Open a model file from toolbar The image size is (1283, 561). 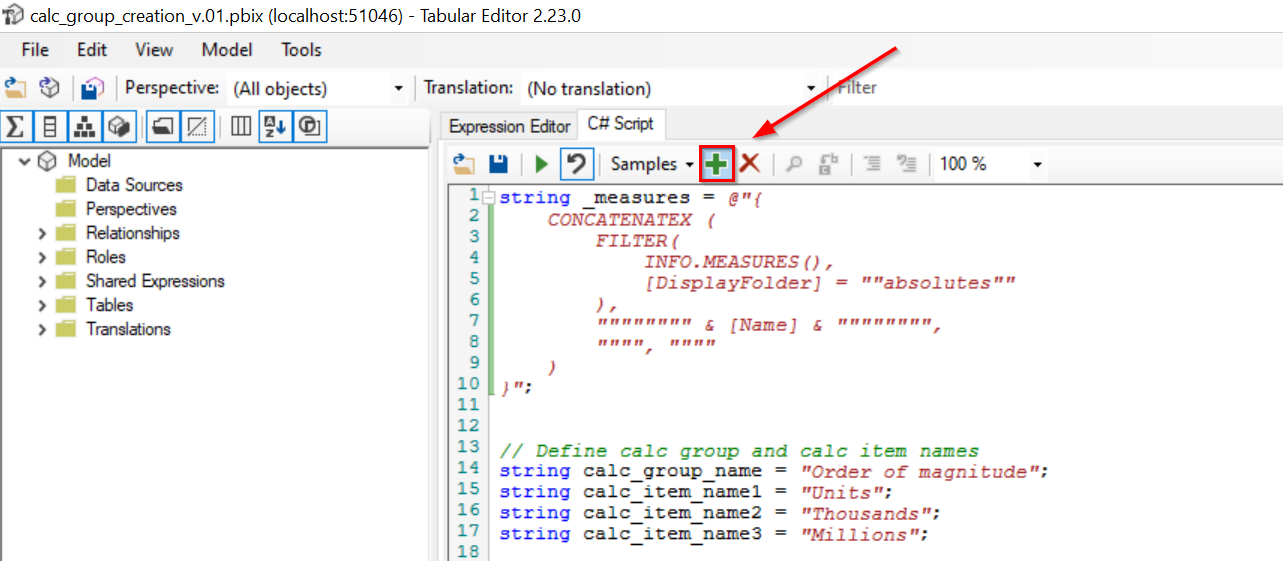[x=15, y=88]
